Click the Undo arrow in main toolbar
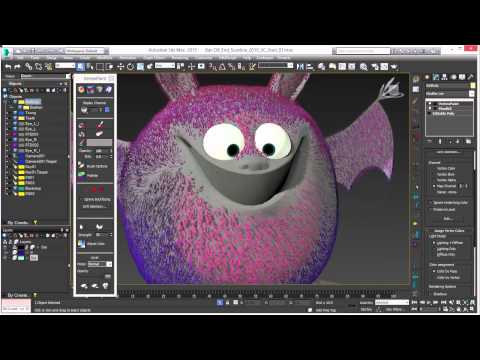The image size is (480, 360). point(8,67)
